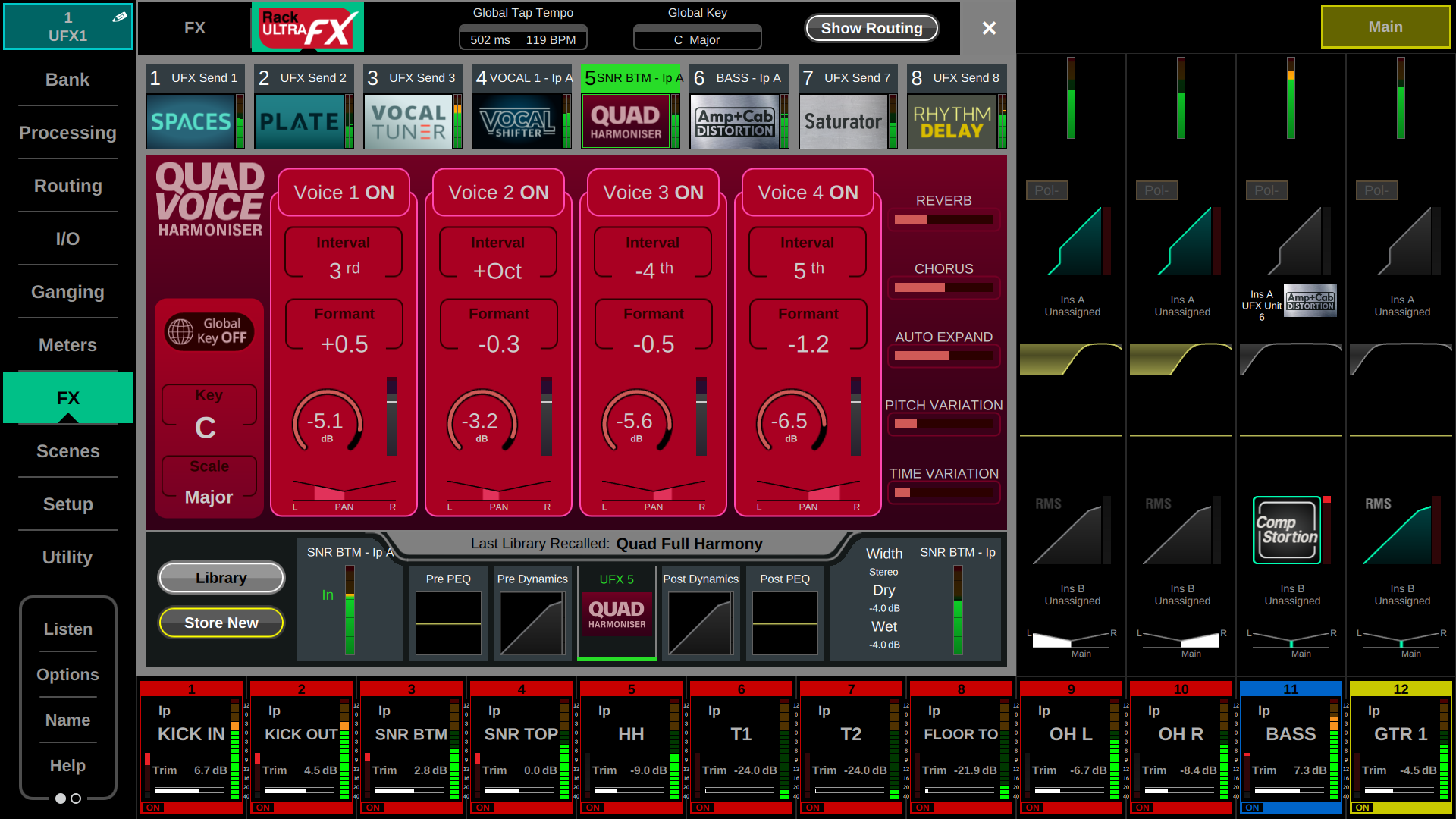Switch to the Routing page

click(67, 186)
